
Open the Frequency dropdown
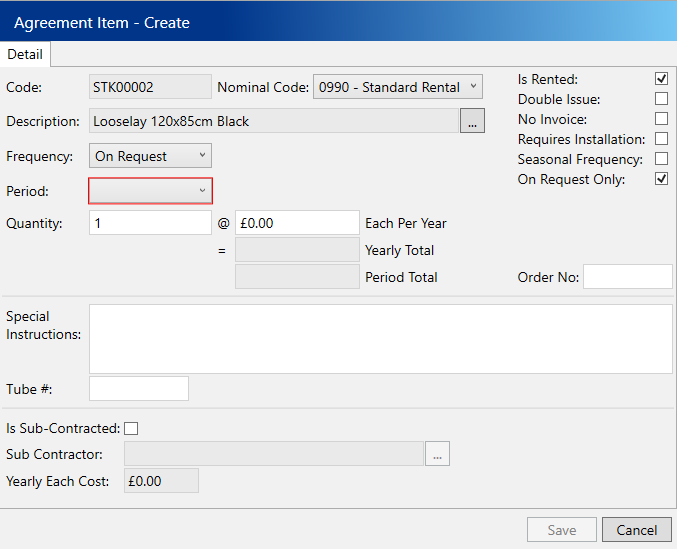click(150, 156)
